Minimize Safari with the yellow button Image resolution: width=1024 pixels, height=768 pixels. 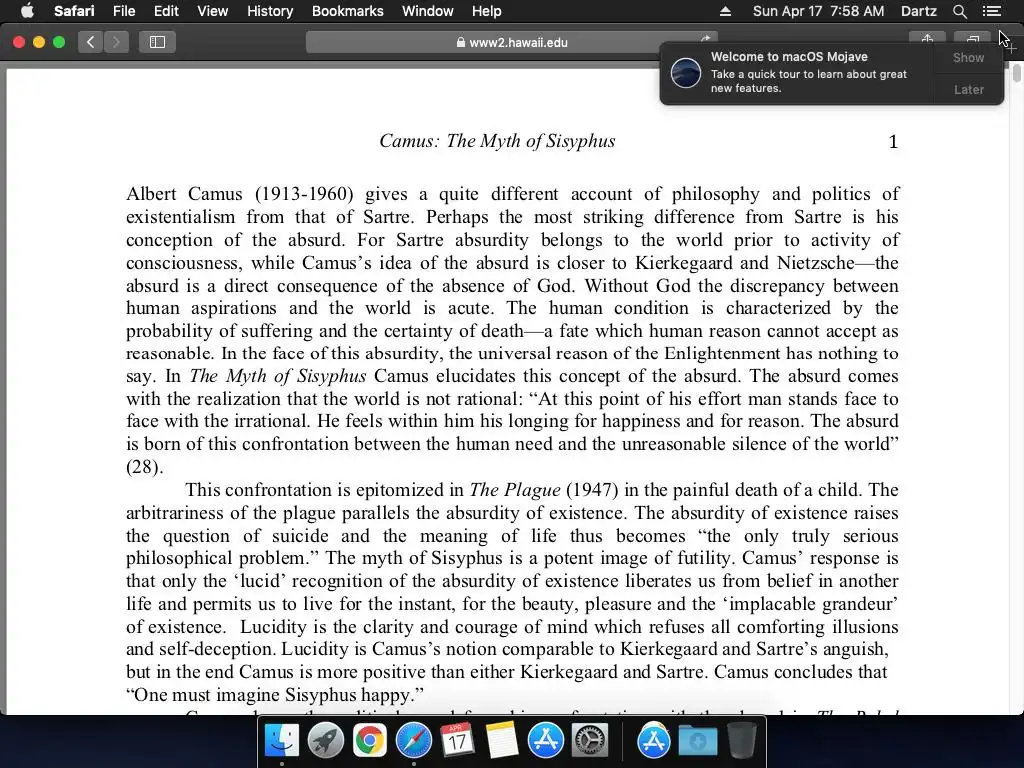coord(39,42)
